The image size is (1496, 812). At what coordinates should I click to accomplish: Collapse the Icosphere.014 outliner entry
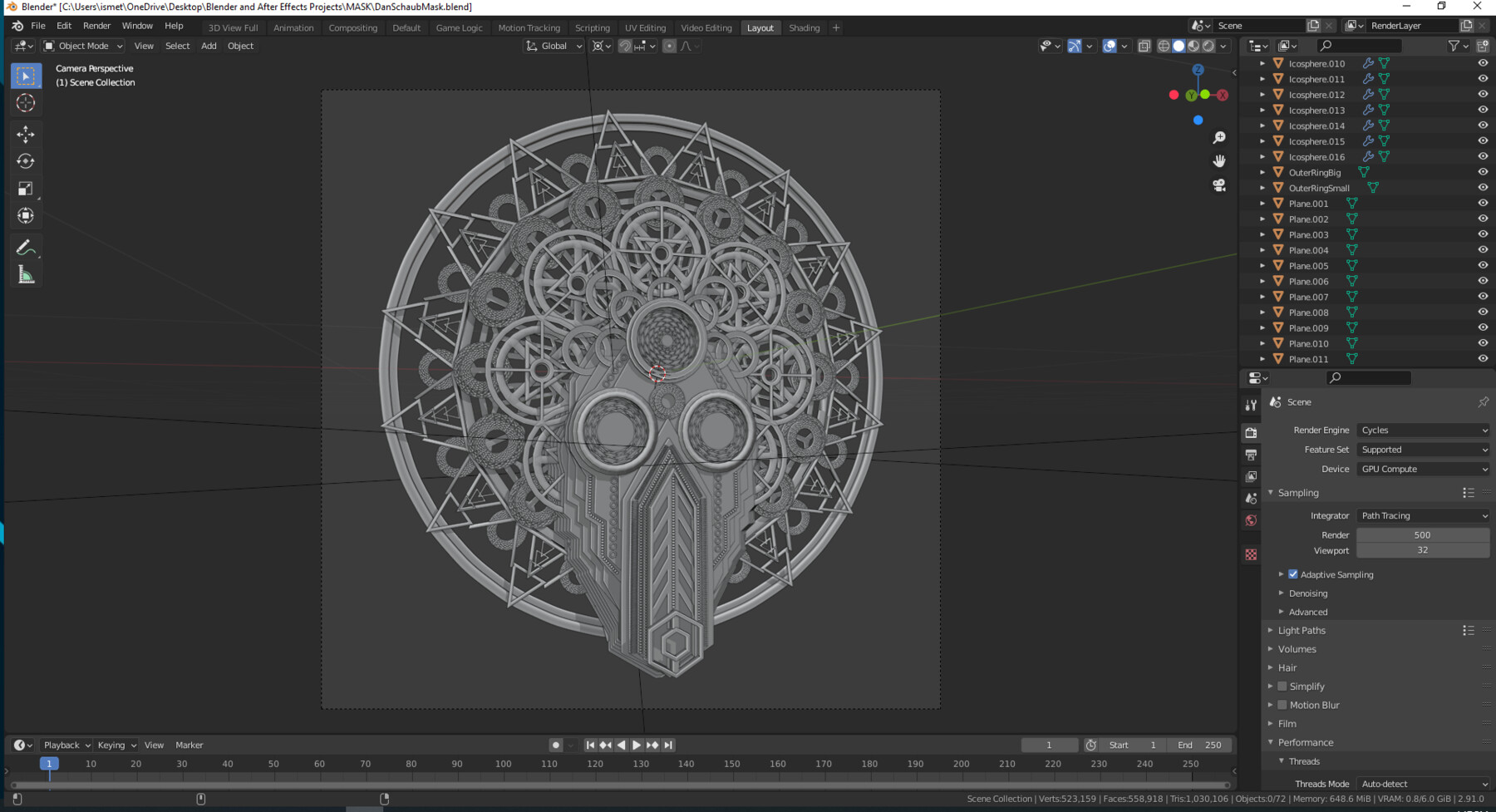click(1263, 125)
